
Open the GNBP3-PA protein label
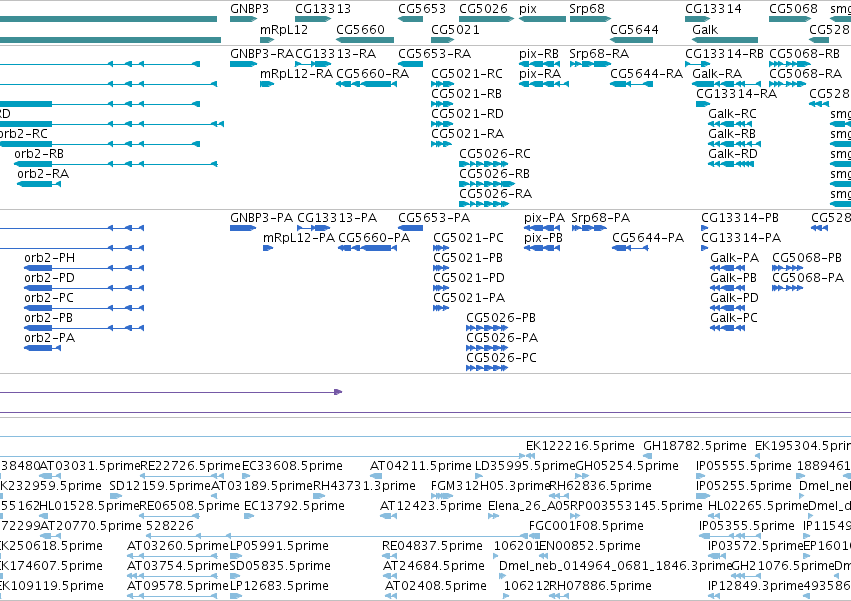262,218
